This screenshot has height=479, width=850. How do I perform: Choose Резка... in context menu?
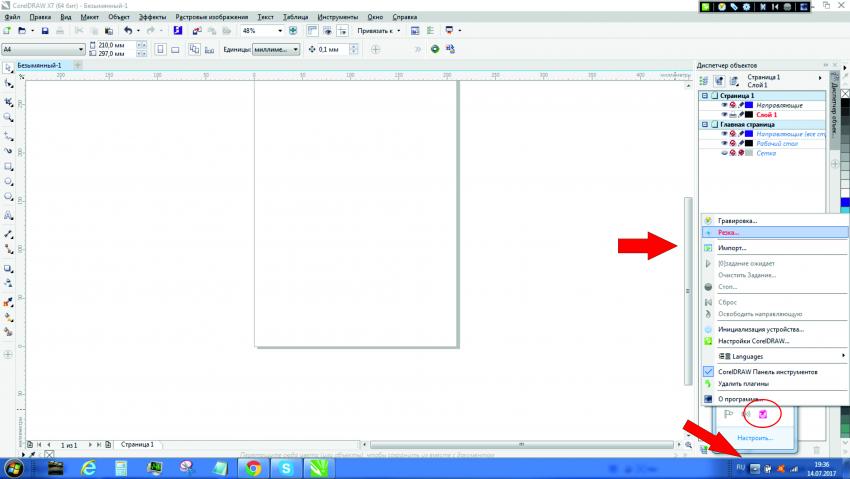tap(735, 232)
